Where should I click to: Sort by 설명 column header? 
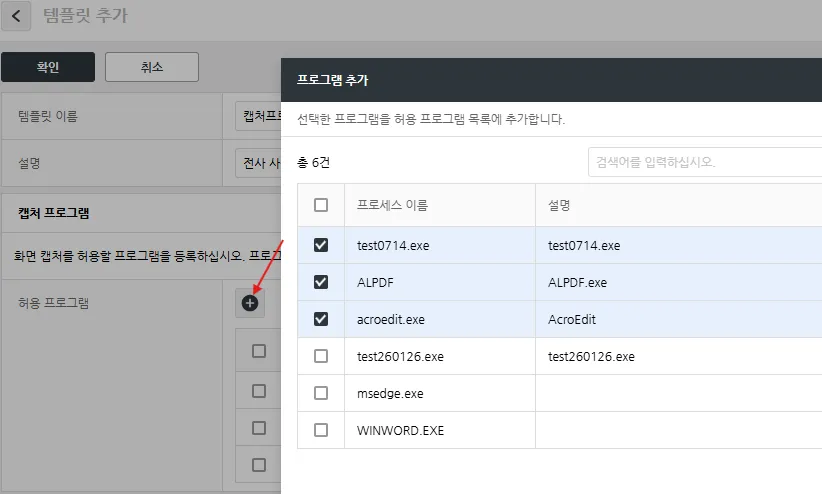[x=679, y=205]
